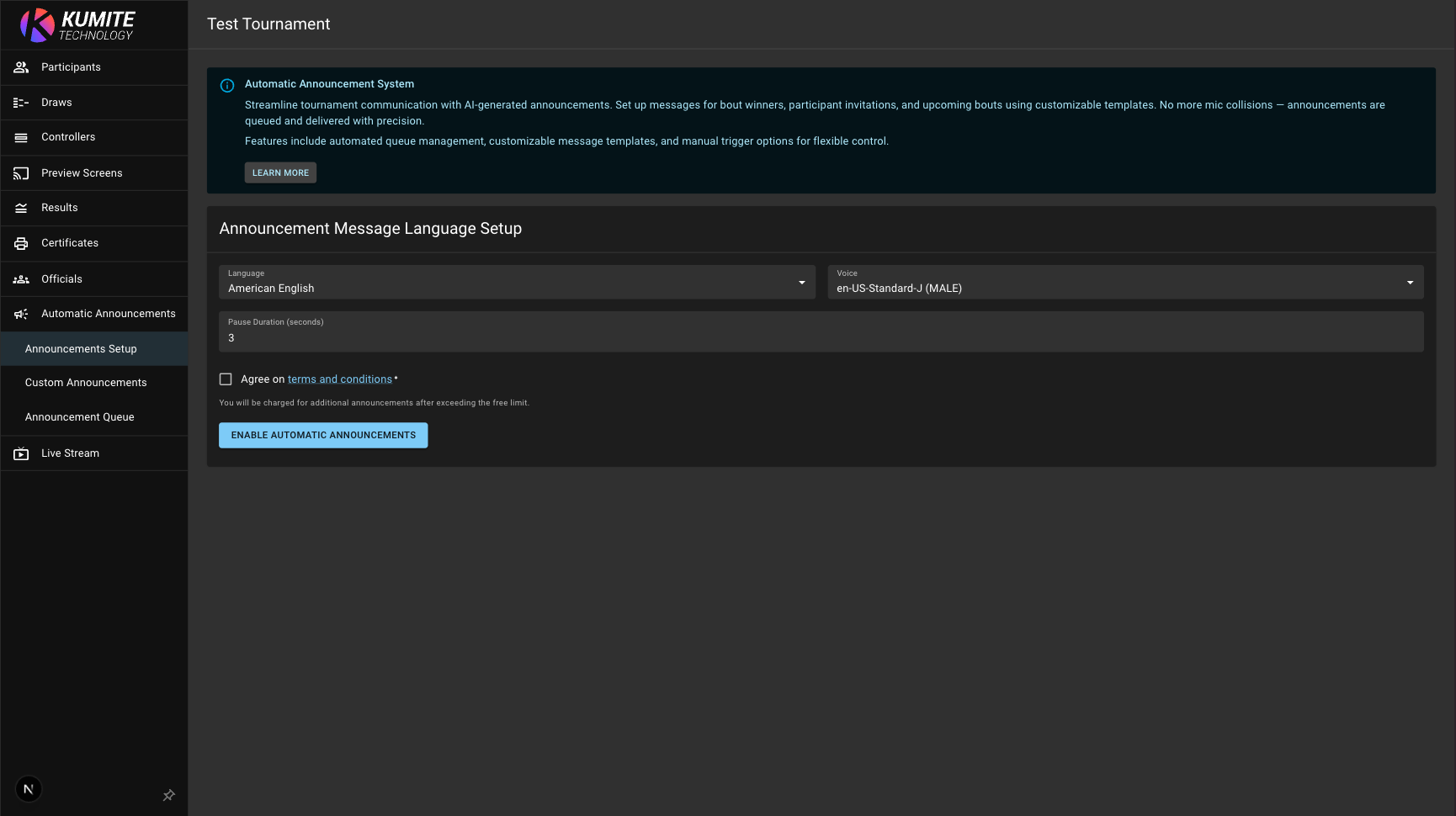Click the Automatic Announcements megaphone icon
This screenshot has width=1456, height=816.
(21, 314)
